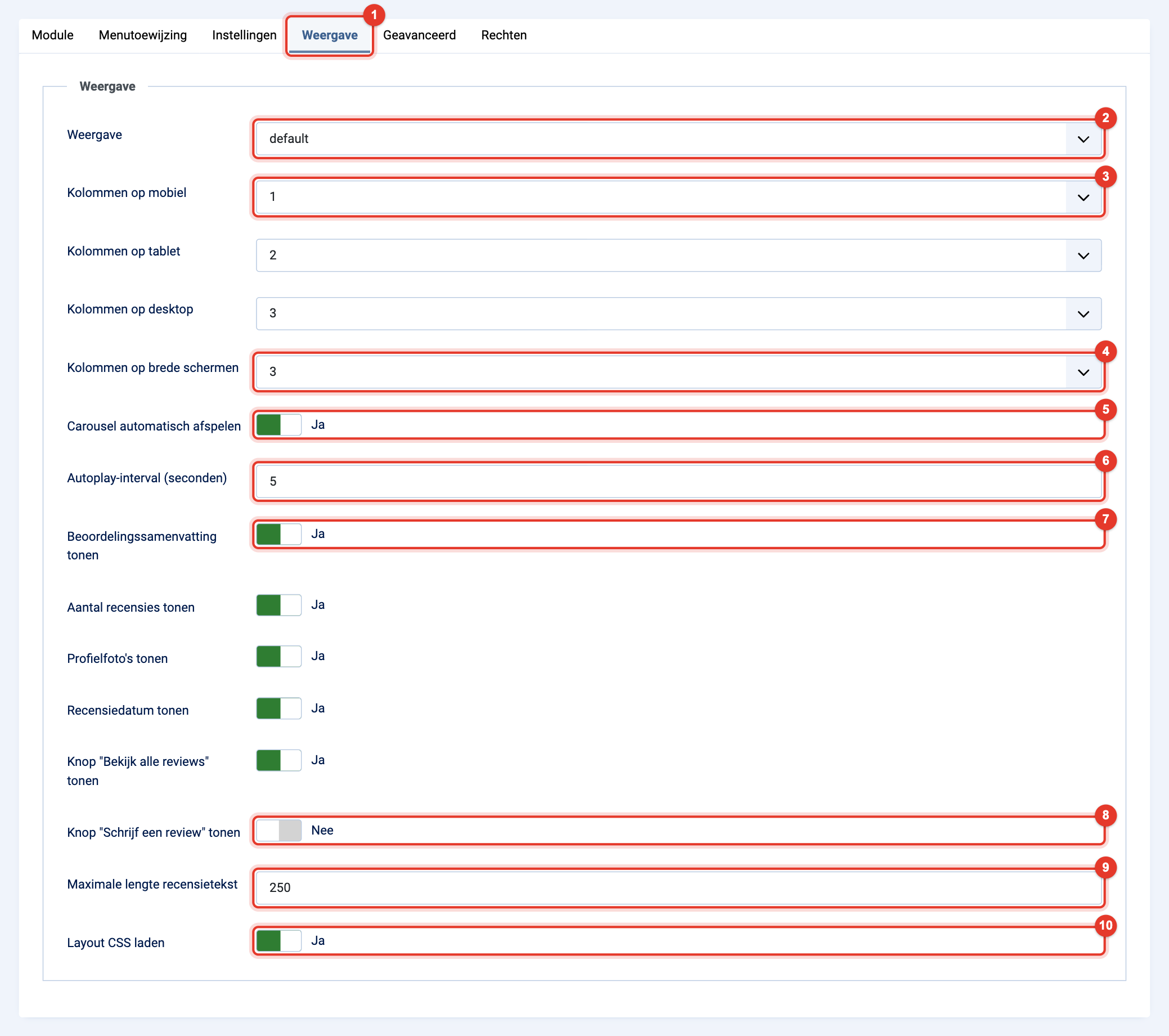Open the Weergave layout dropdown showing default

coord(678,138)
